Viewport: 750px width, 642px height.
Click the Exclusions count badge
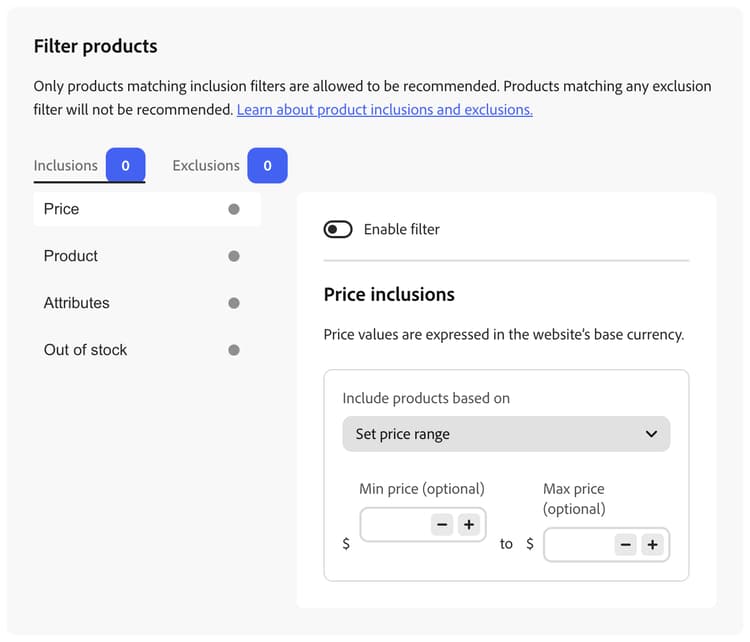(267, 166)
